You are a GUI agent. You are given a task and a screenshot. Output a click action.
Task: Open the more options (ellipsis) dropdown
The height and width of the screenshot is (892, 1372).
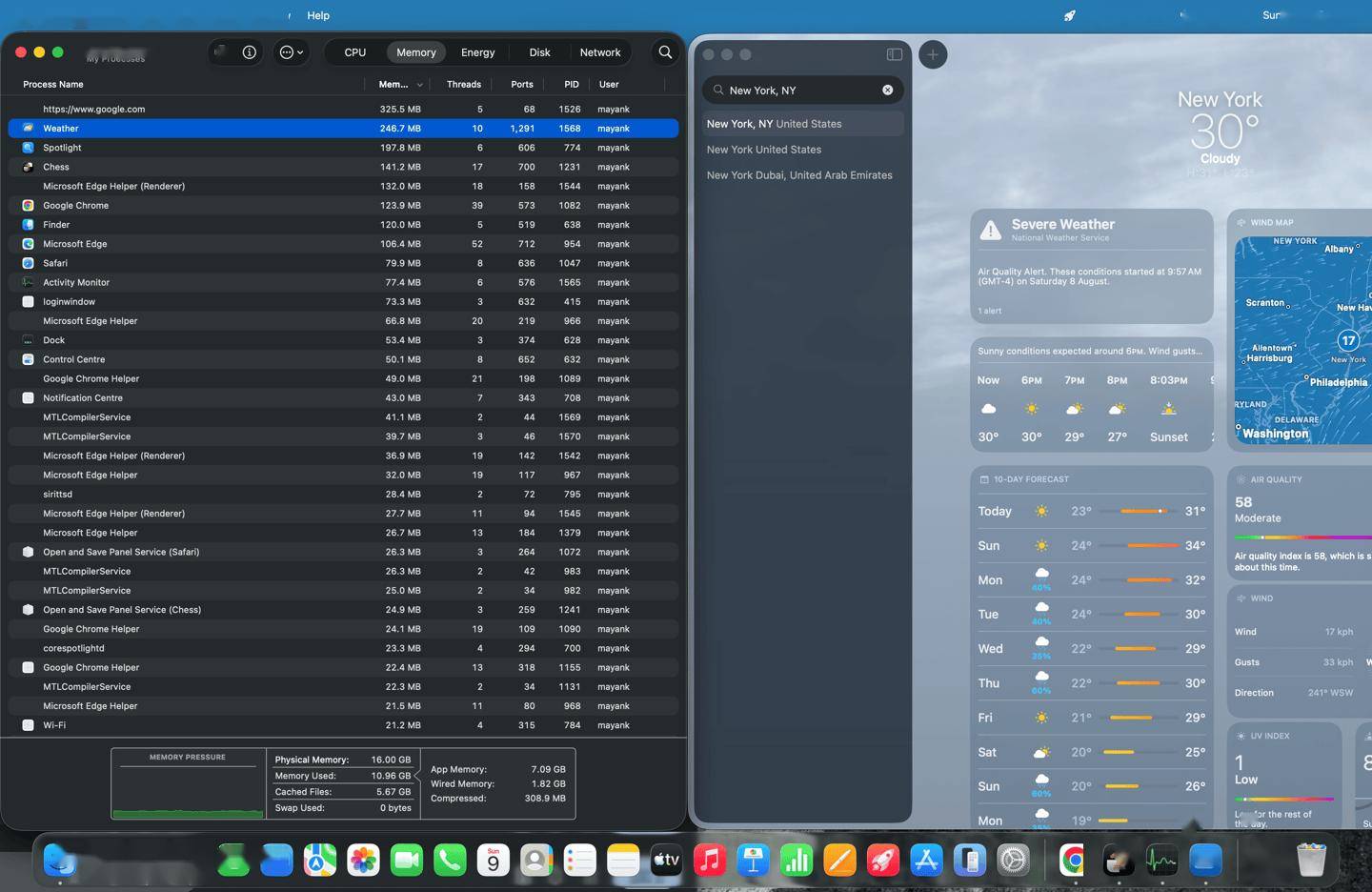(292, 52)
